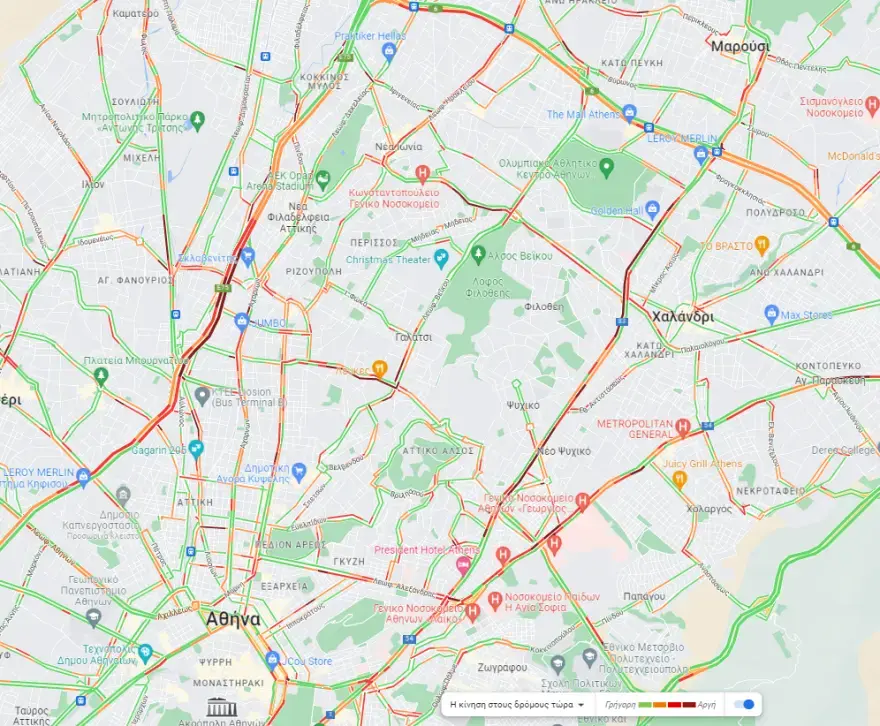Viewport: 880px width, 726px height.
Task: Click the KTEL Liosion bus terminal marker
Action: [x=202, y=396]
